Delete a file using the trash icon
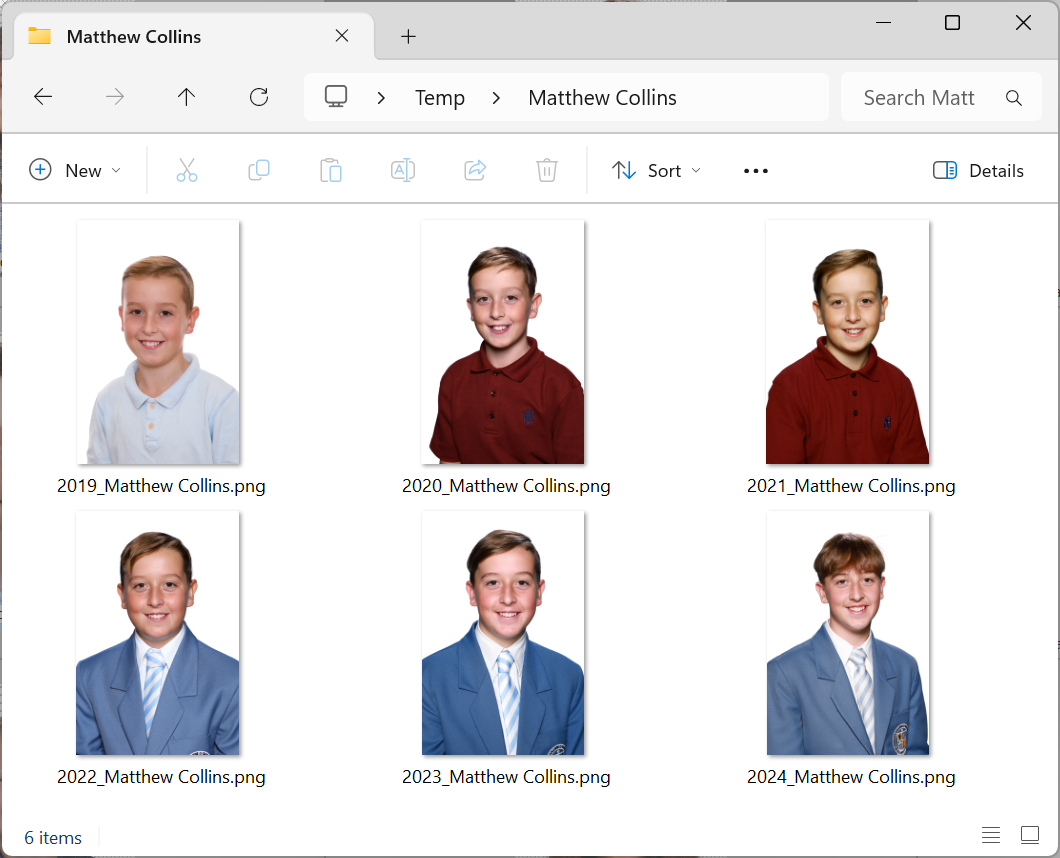This screenshot has height=858, width=1060. [x=546, y=170]
